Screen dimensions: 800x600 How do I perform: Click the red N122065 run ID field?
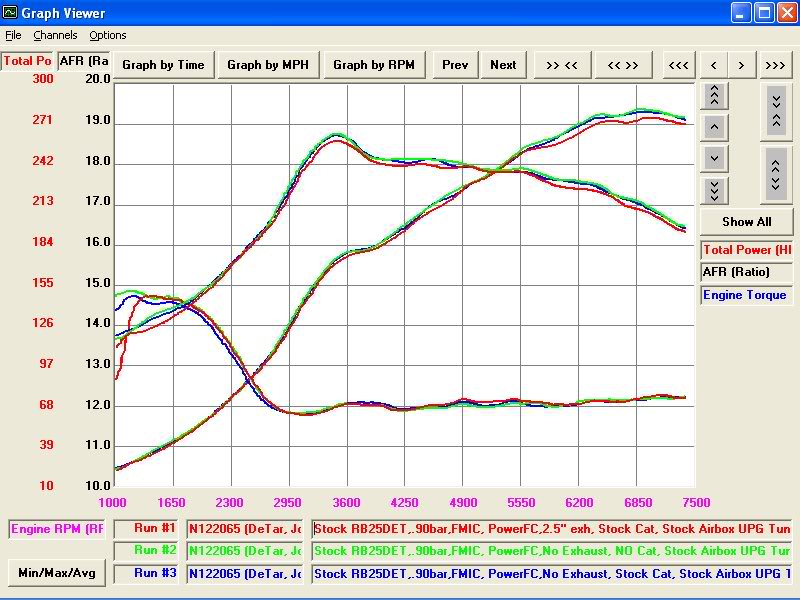click(245, 529)
